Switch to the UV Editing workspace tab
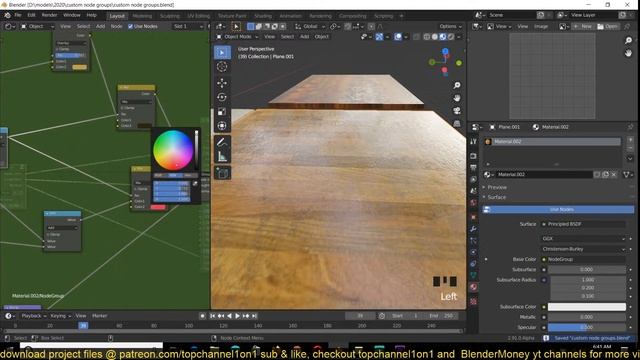This screenshot has height=360, width=640. [x=198, y=16]
